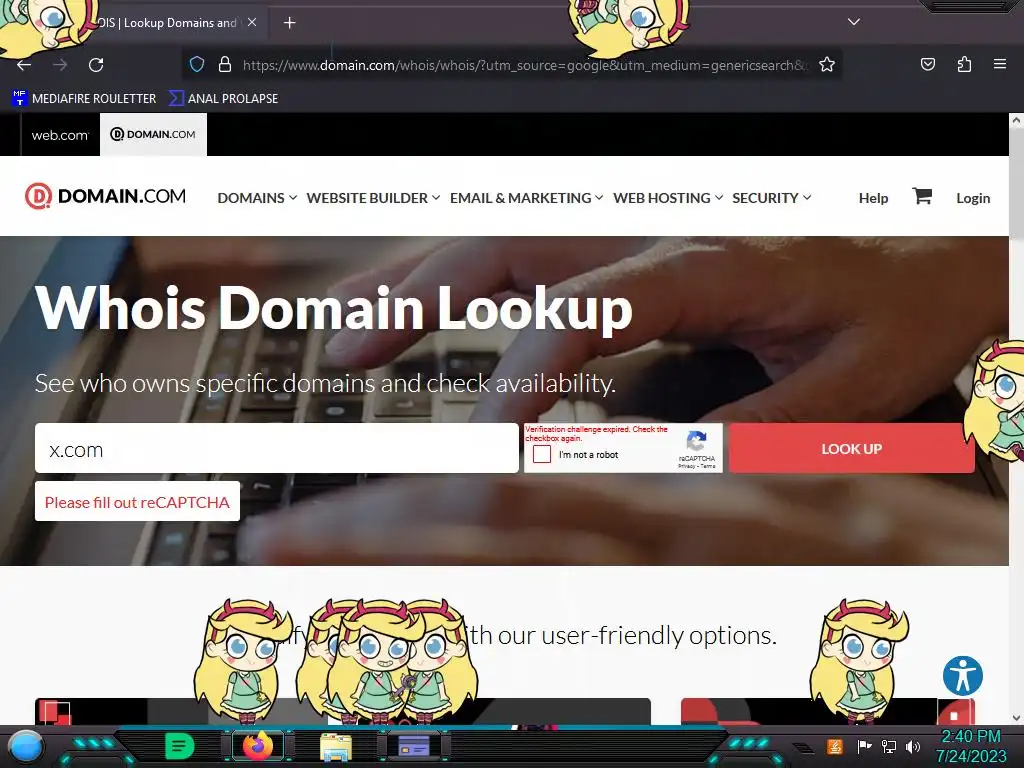The height and width of the screenshot is (768, 1024).
Task: Expand the WEB HOSTING menu
Action: (668, 198)
